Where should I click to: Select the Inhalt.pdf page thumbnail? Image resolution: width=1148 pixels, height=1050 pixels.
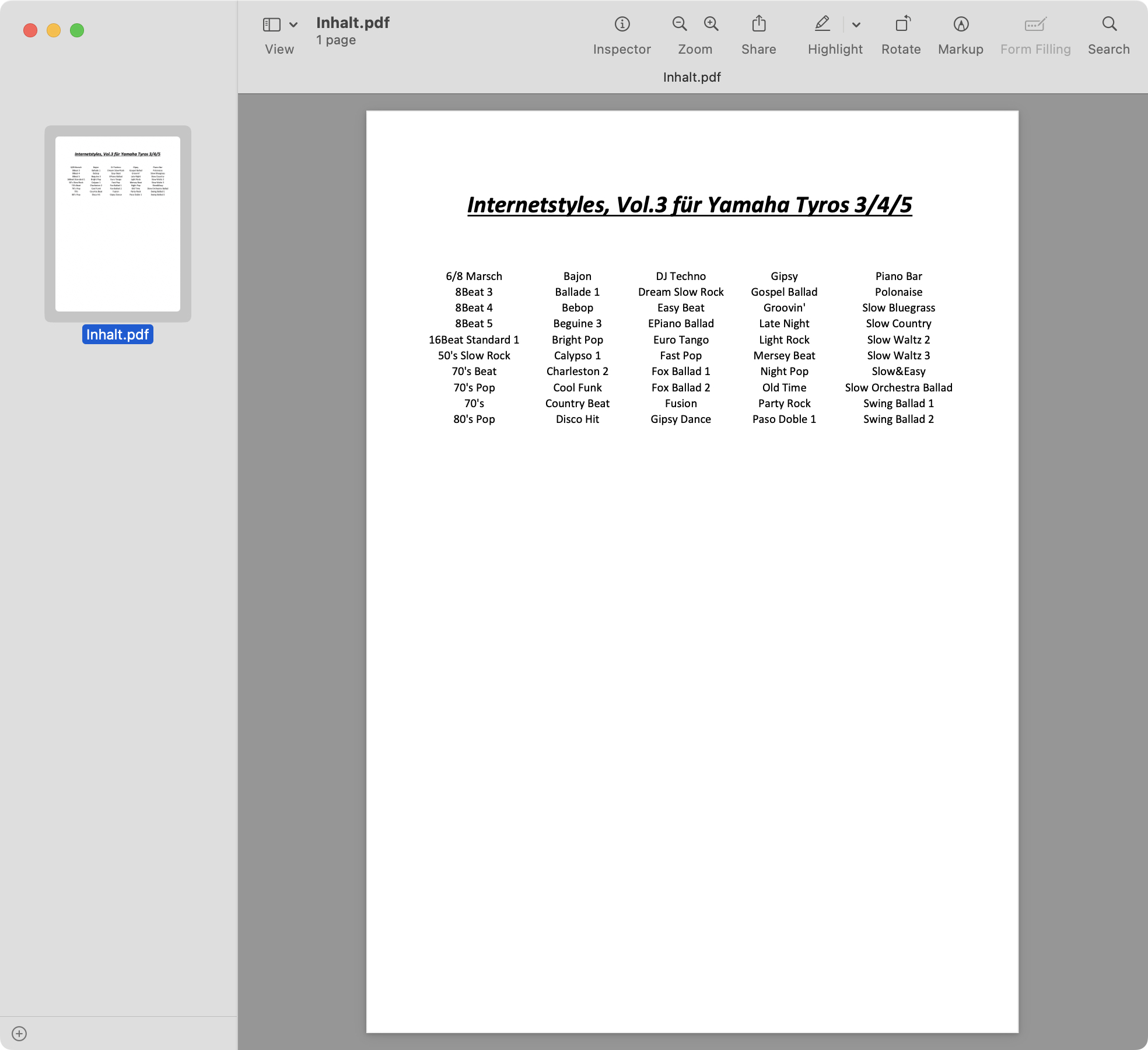pos(118,223)
